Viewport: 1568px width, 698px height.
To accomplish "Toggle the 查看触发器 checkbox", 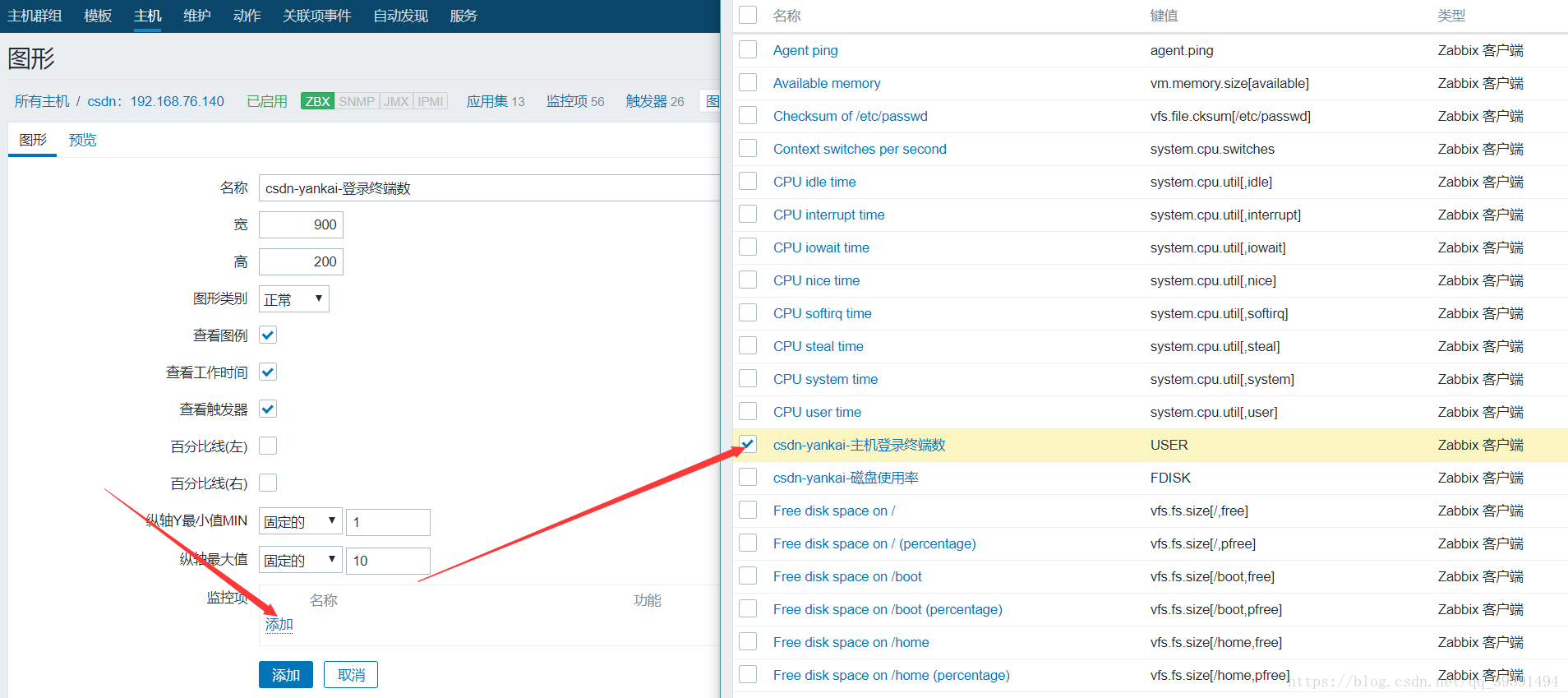I will (268, 409).
